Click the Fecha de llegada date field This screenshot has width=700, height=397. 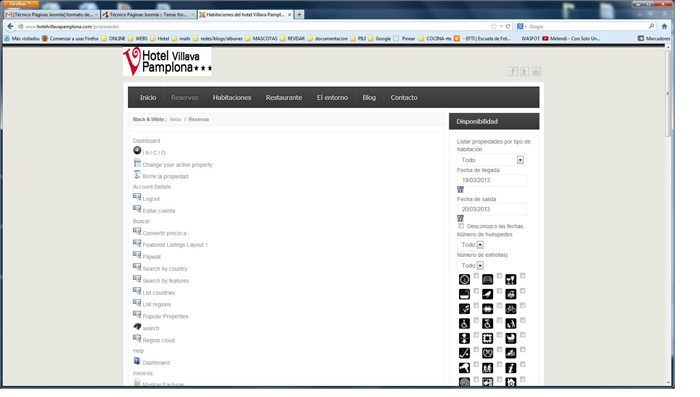(492, 180)
